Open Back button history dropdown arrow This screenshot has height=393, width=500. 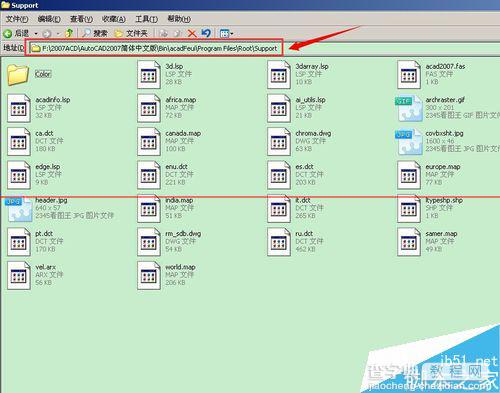(x=36, y=34)
